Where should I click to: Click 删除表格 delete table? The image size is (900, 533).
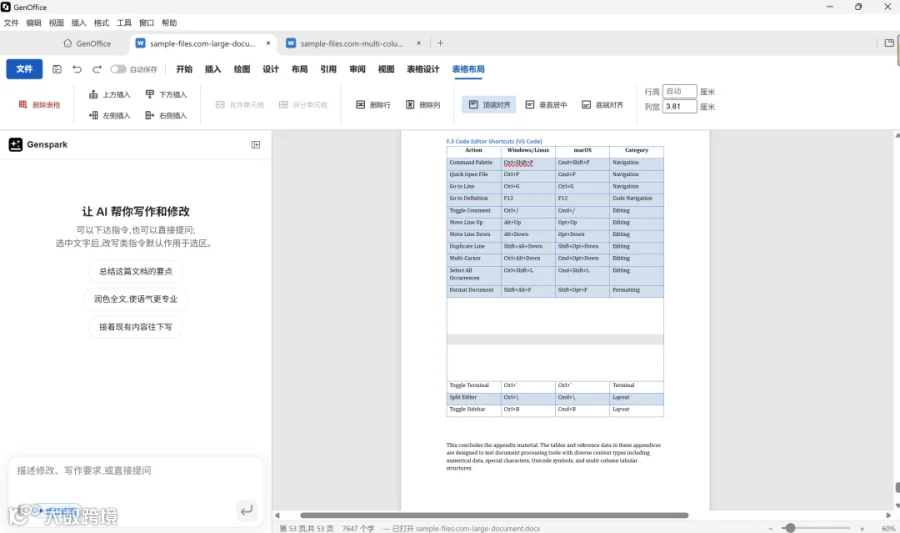pos(39,104)
